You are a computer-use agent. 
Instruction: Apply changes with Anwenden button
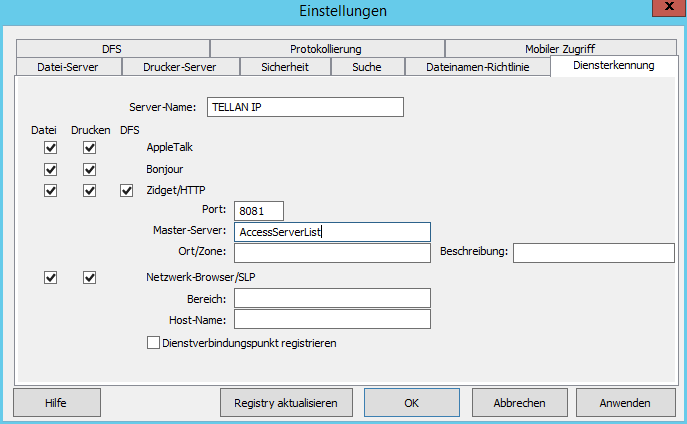tap(625, 403)
